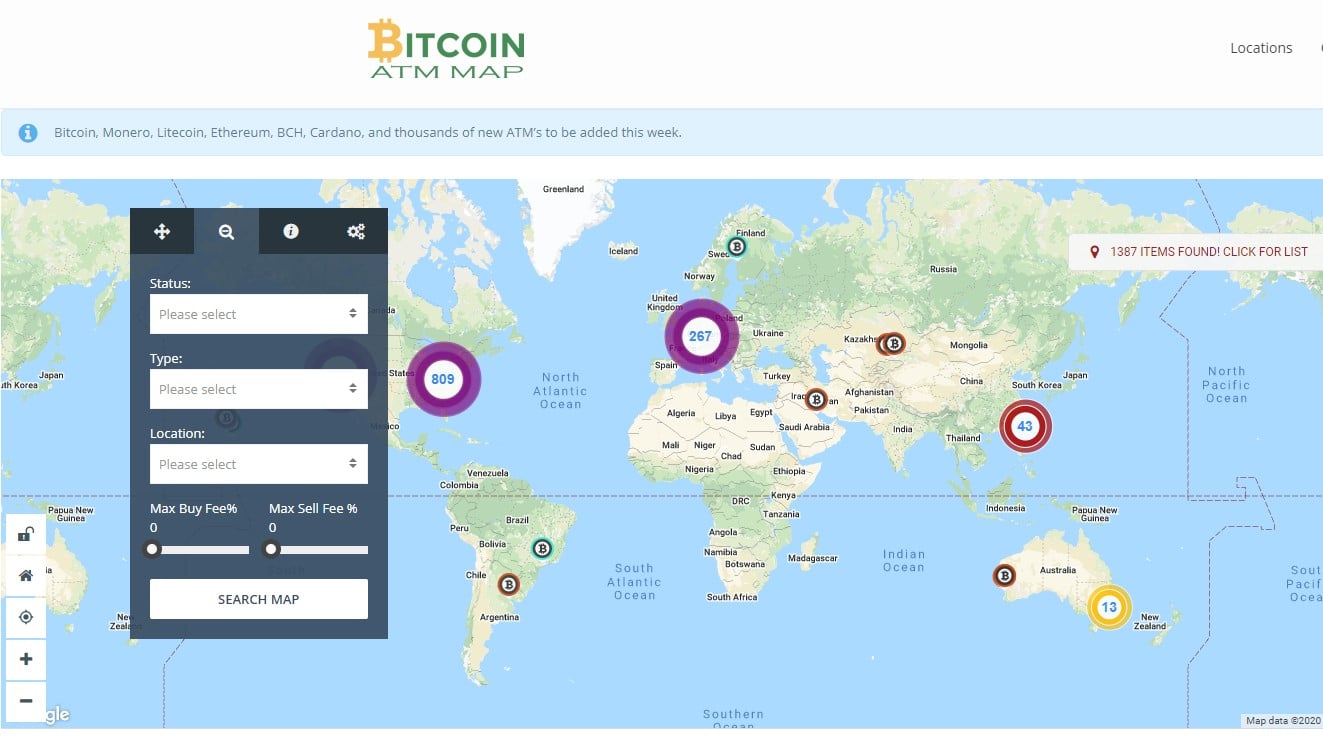Click the 267 cluster over Europe
Viewport: 1323px width, 754px height.
[x=701, y=336]
